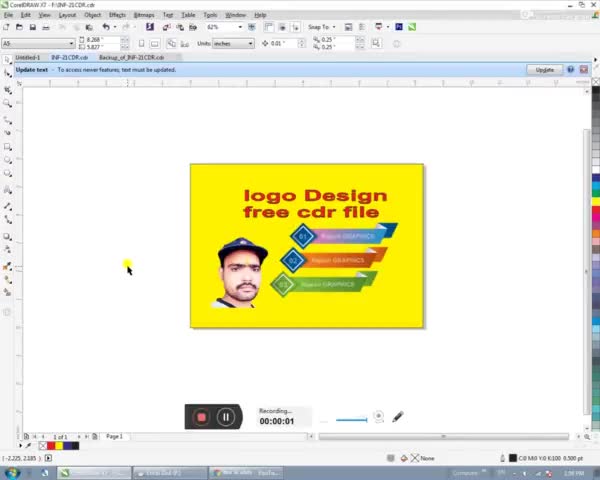Pick the red document palette swatch
This screenshot has width=600, height=480.
tap(51, 446)
